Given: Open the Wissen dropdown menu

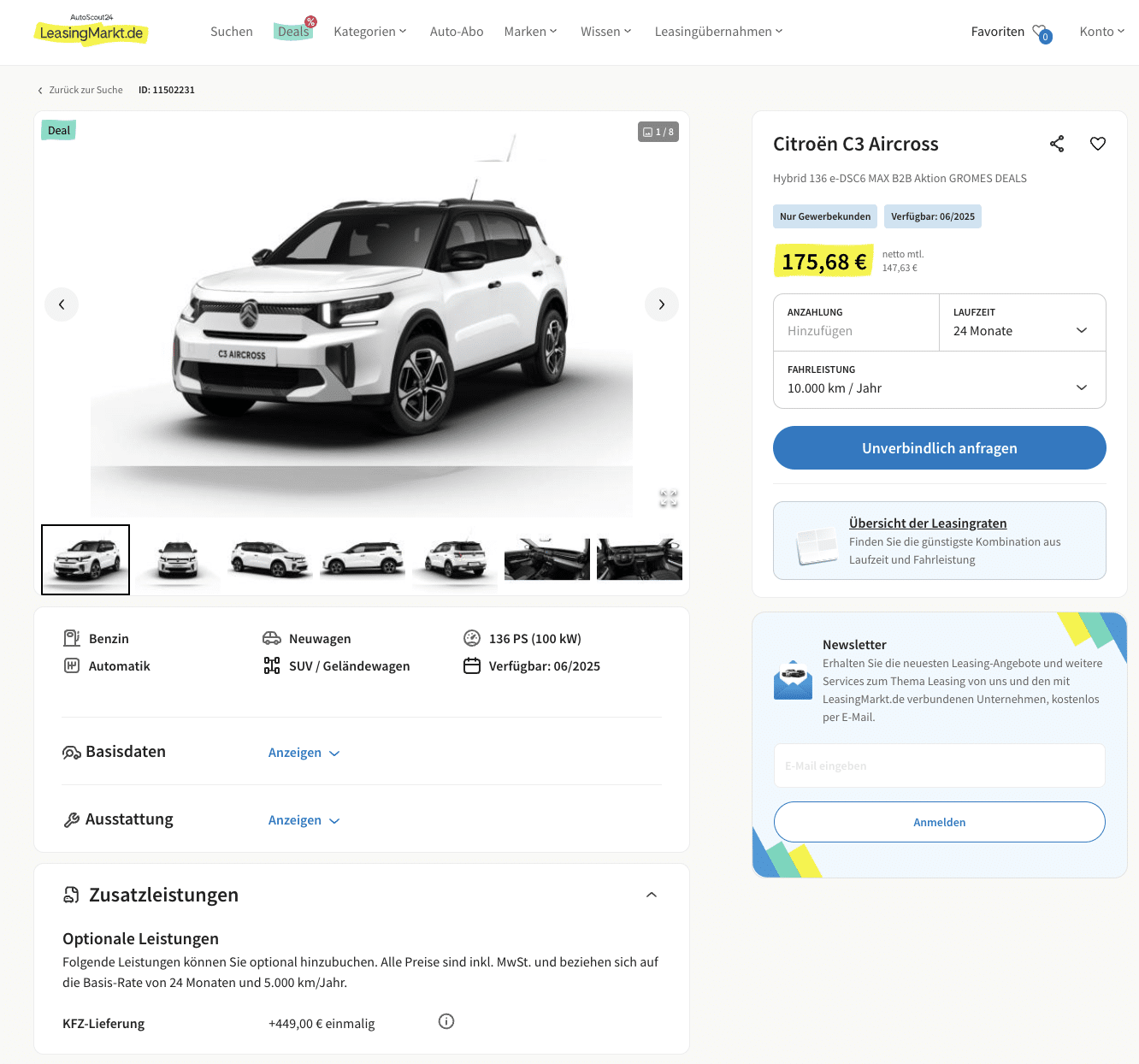Looking at the screenshot, I should [x=606, y=32].
